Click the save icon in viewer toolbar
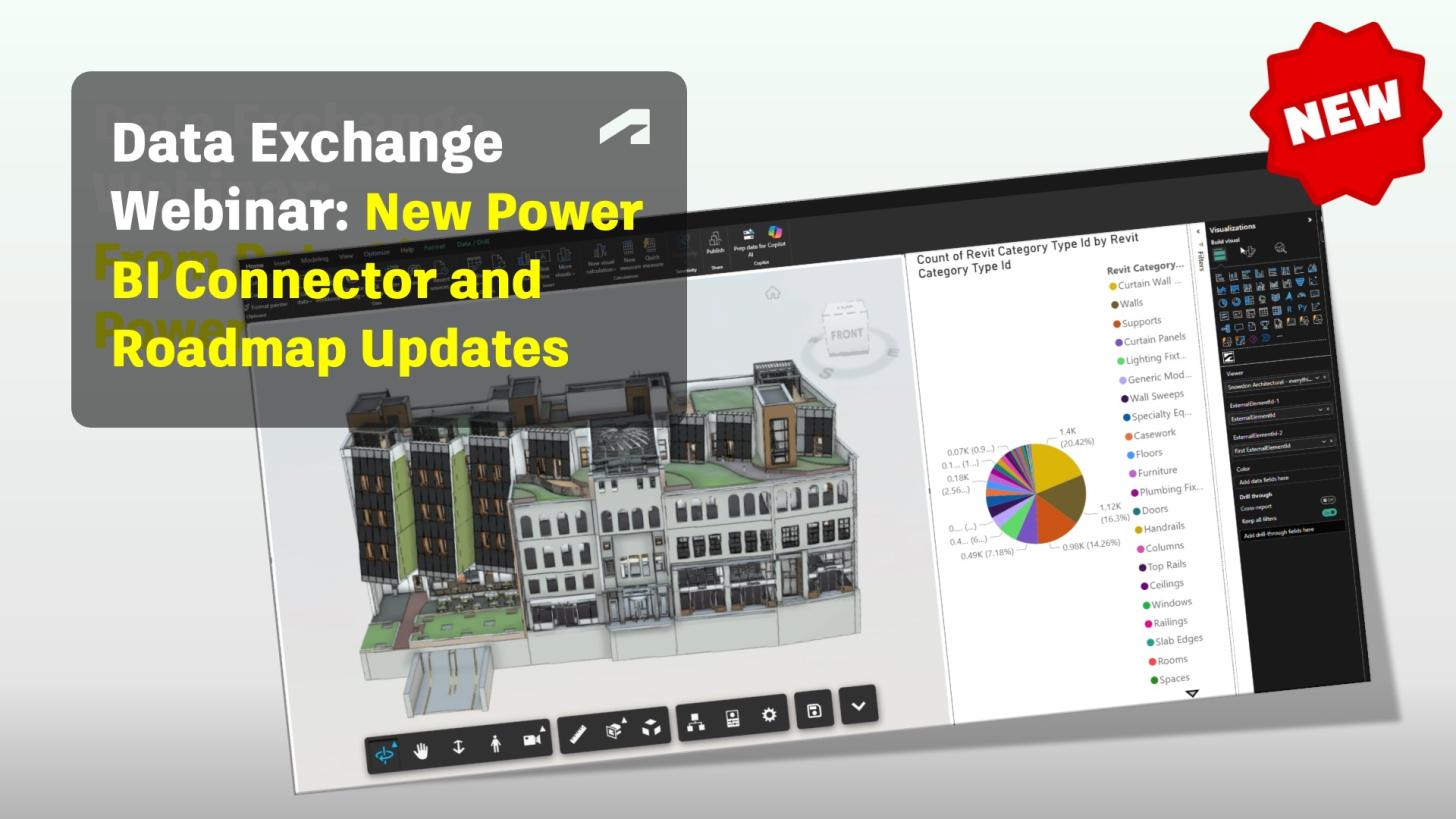The width and height of the screenshot is (1456, 819). point(814,711)
